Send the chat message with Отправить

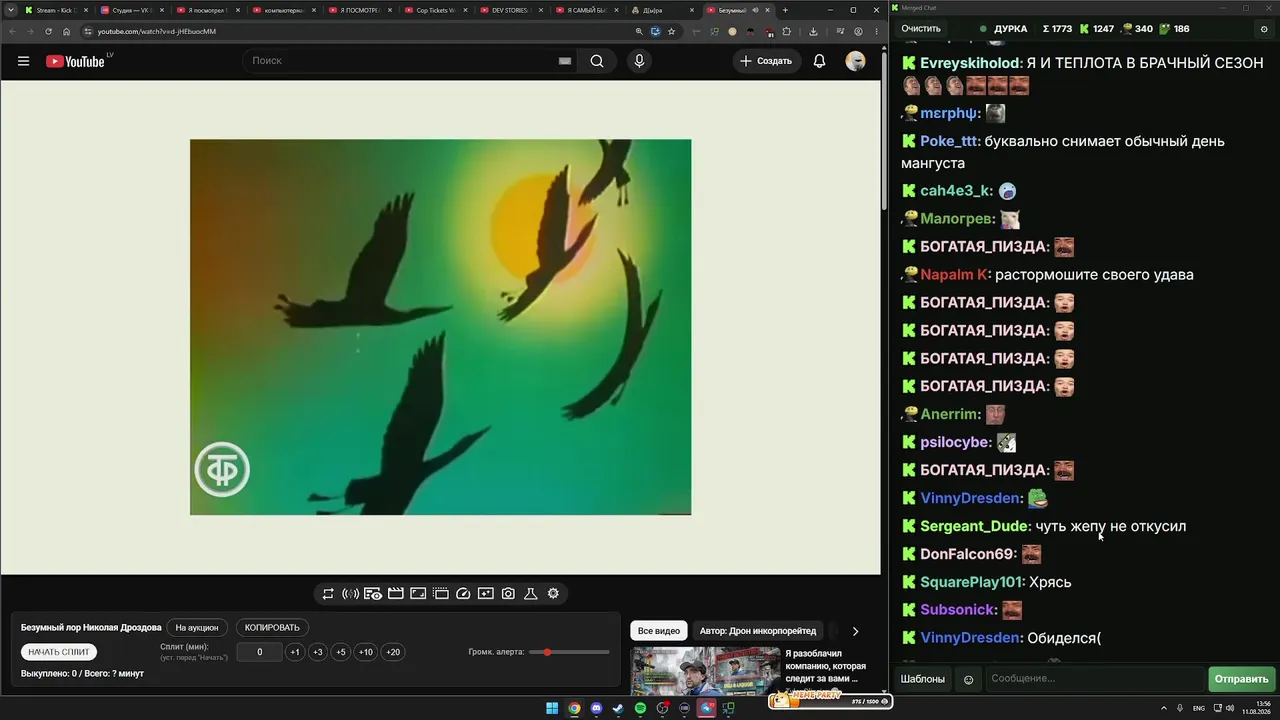coord(1241,679)
